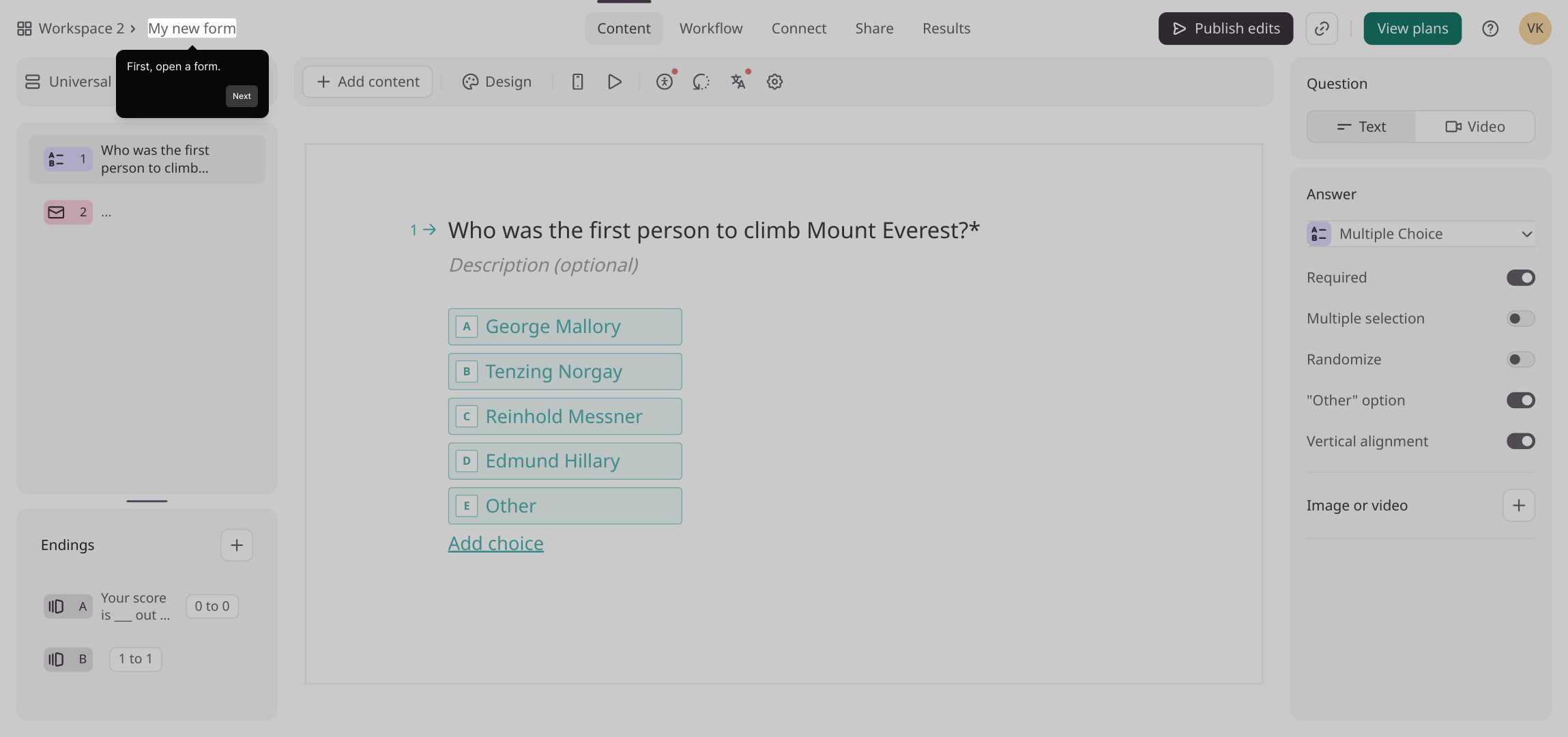This screenshot has width=1568, height=737.
Task: Click the play preview icon
Action: click(x=614, y=82)
